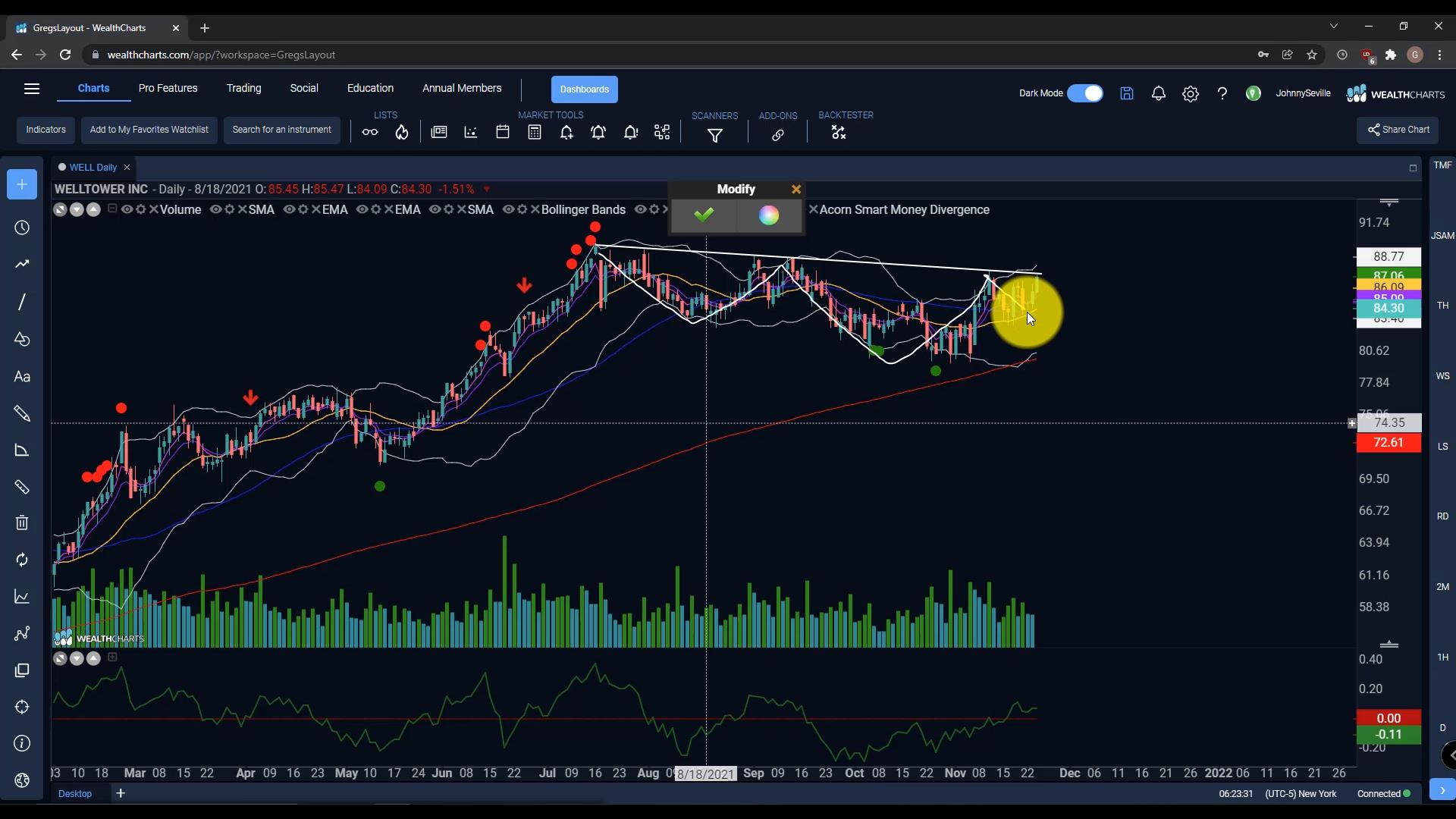Open the settings gear in header

click(1191, 94)
